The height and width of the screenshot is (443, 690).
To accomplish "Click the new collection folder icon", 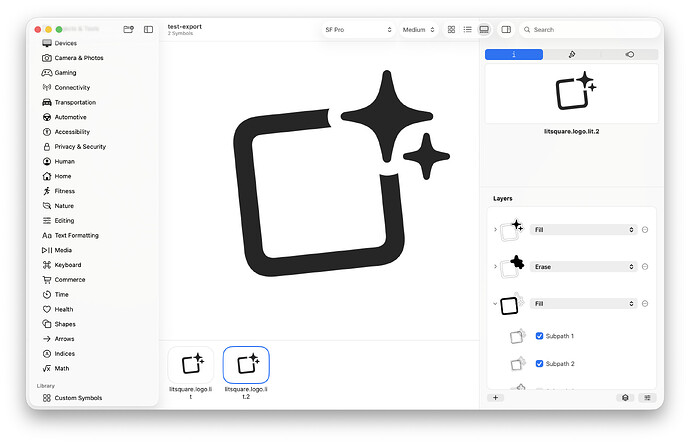I will pyautogui.click(x=128, y=29).
